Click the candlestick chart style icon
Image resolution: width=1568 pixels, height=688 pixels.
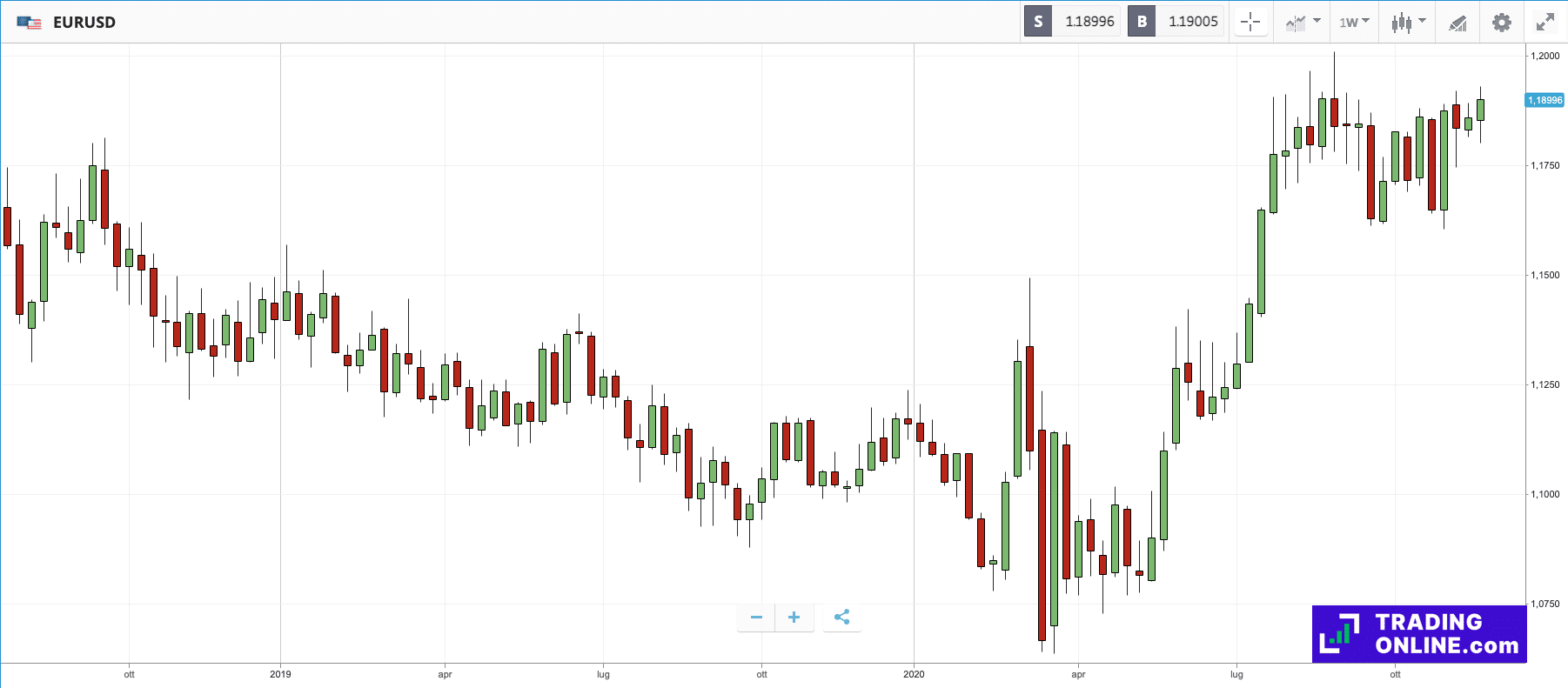1403,22
